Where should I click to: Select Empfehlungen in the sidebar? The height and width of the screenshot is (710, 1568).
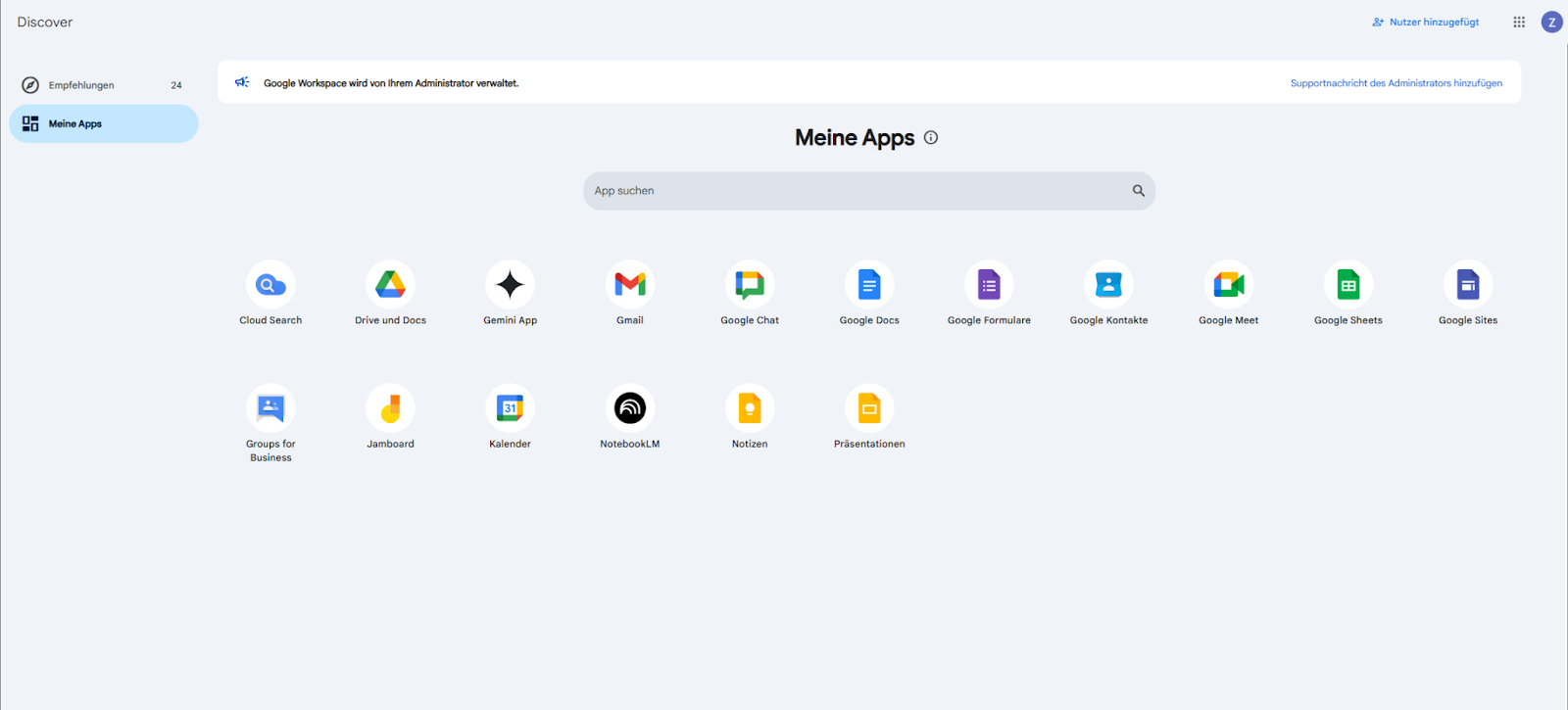coord(82,85)
